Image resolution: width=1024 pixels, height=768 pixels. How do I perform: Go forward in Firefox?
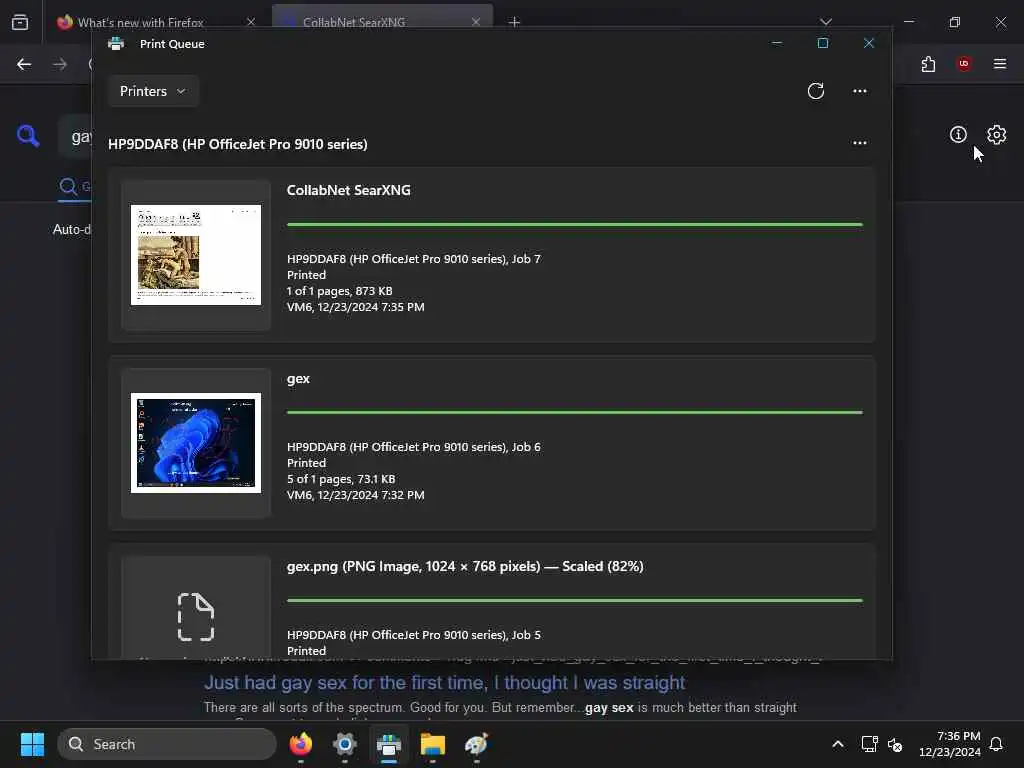pos(60,64)
